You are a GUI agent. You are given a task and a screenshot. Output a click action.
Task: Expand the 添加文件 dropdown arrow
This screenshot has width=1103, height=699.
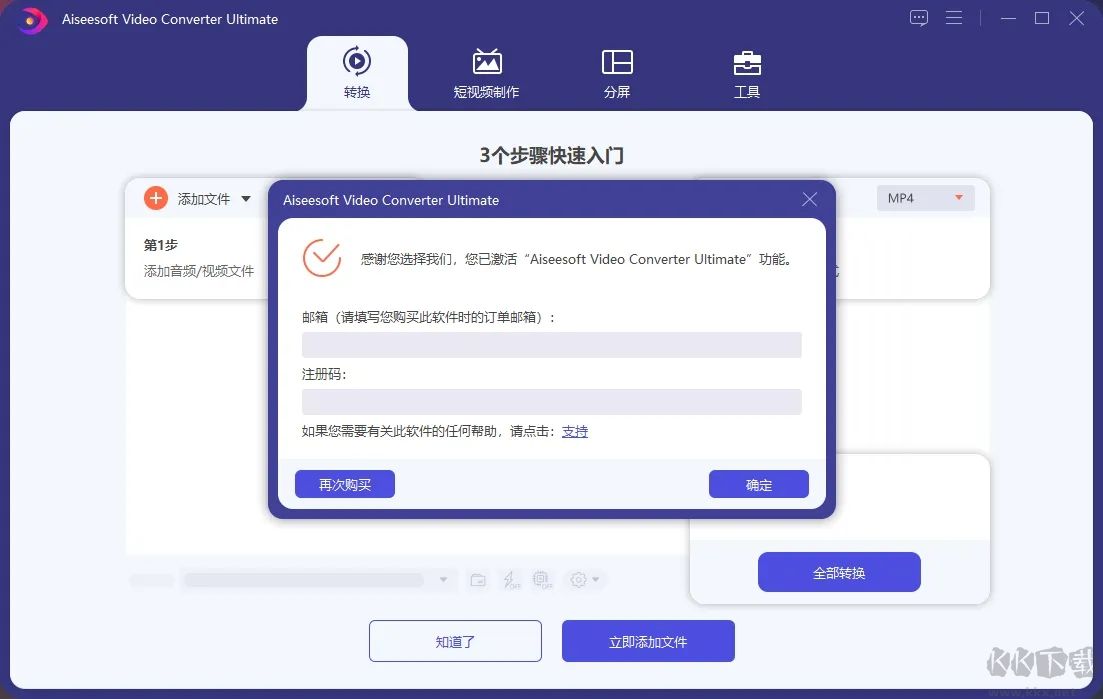pyautogui.click(x=245, y=198)
